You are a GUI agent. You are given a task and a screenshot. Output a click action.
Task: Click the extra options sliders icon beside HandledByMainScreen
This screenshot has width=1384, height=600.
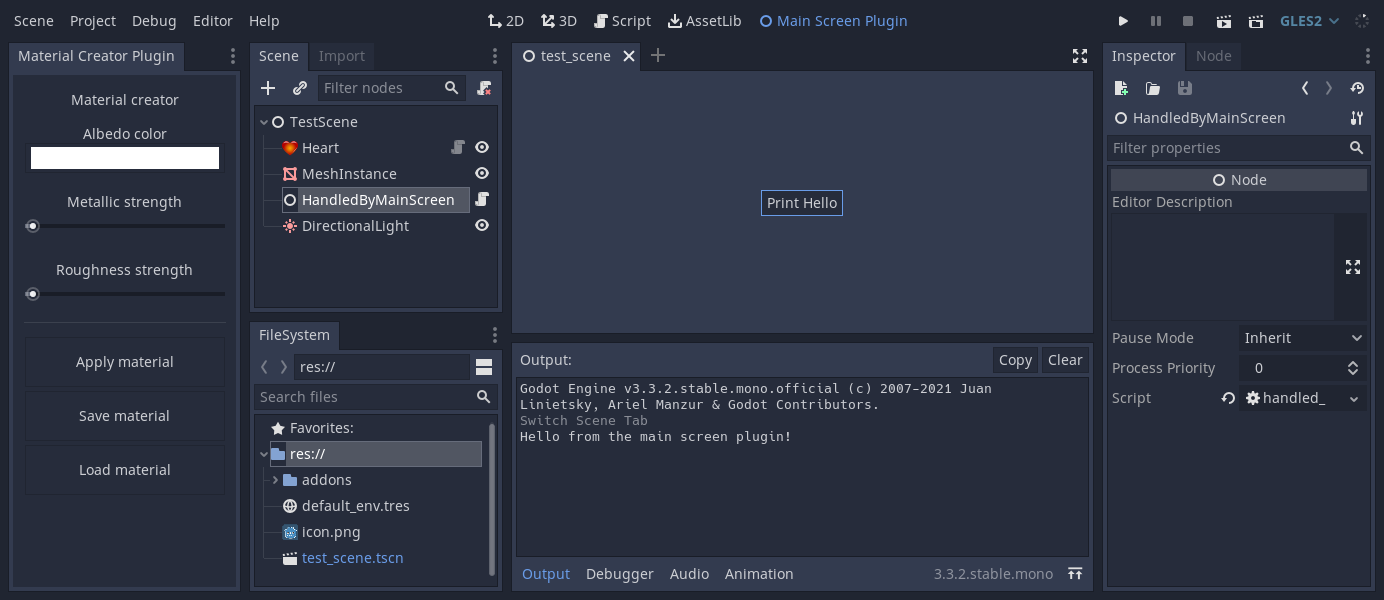(x=1356, y=118)
